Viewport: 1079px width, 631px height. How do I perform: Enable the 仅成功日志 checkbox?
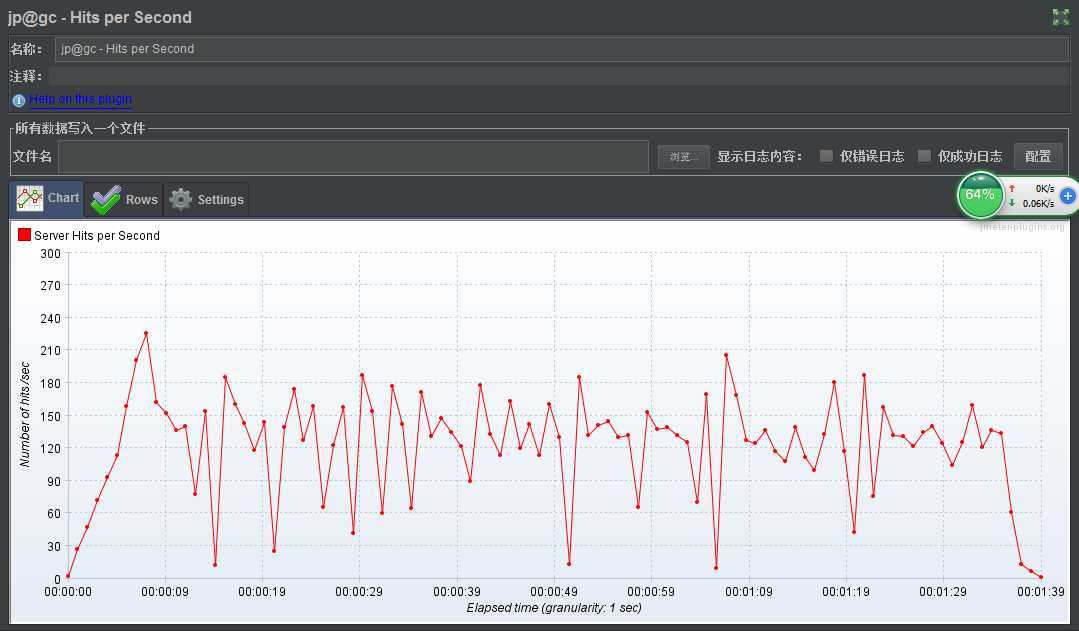[x=924, y=156]
